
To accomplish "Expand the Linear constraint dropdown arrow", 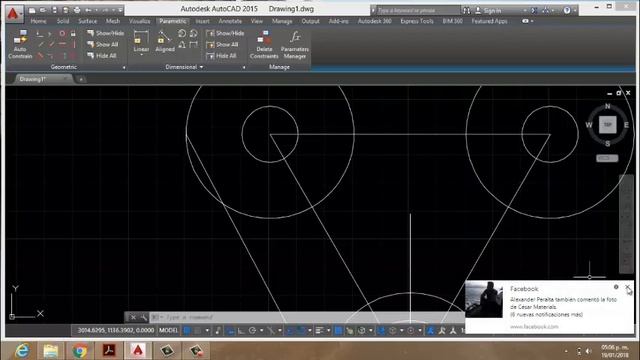I will [141, 55].
